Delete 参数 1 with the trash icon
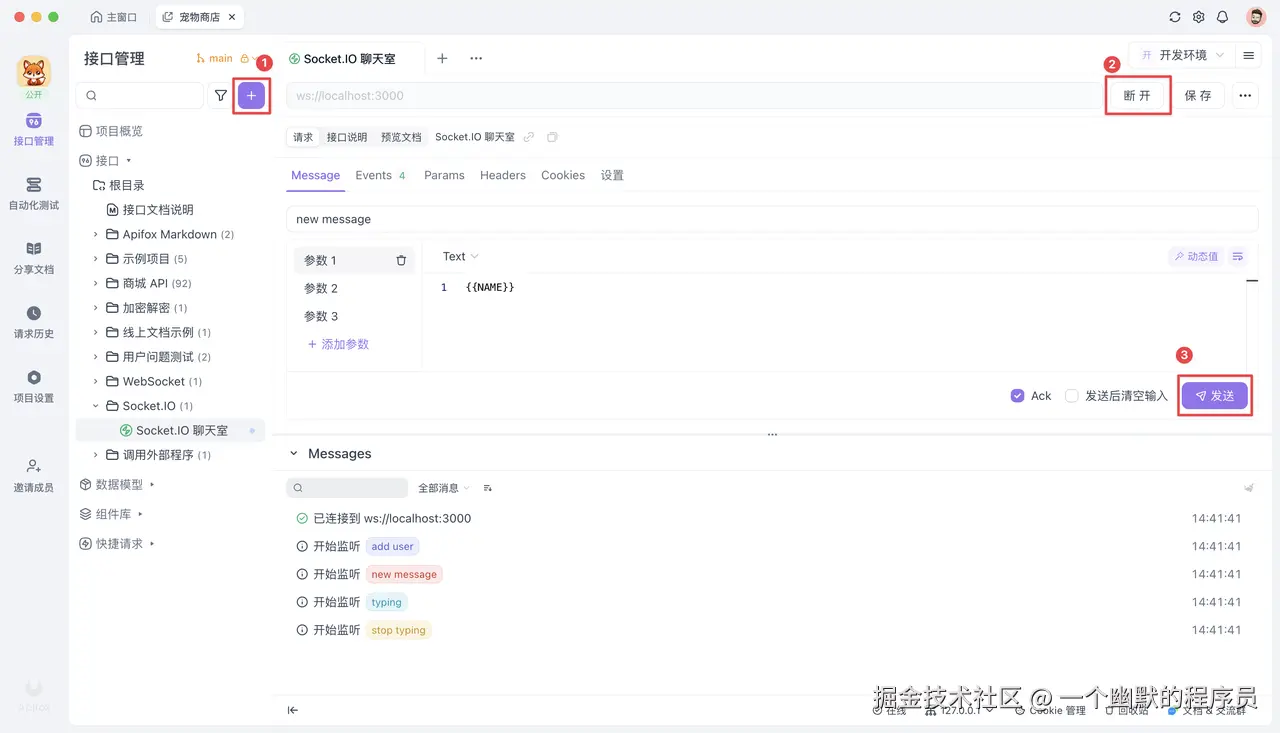 (x=401, y=260)
